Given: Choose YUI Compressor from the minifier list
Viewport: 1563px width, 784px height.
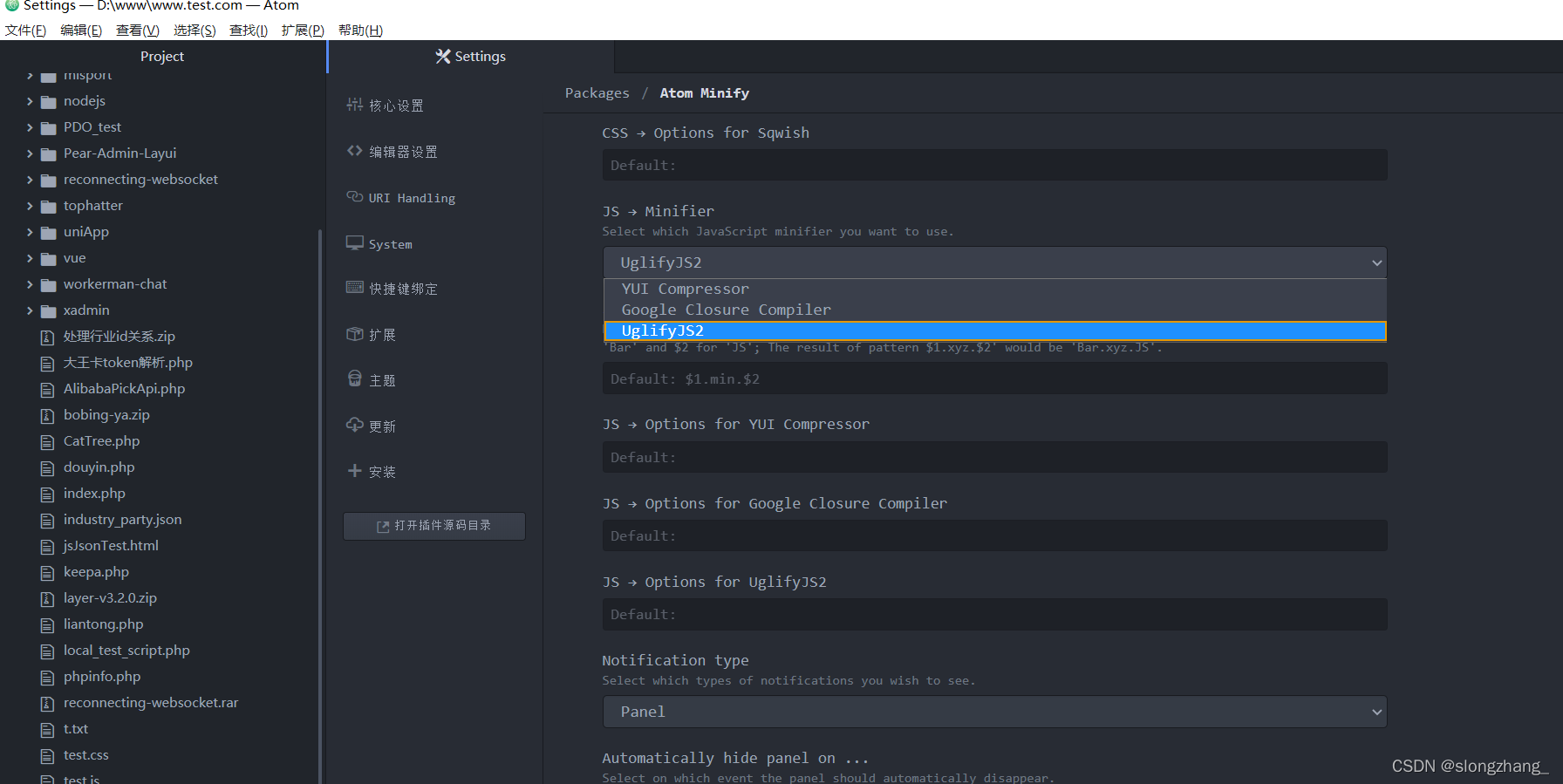Looking at the screenshot, I should [x=994, y=289].
